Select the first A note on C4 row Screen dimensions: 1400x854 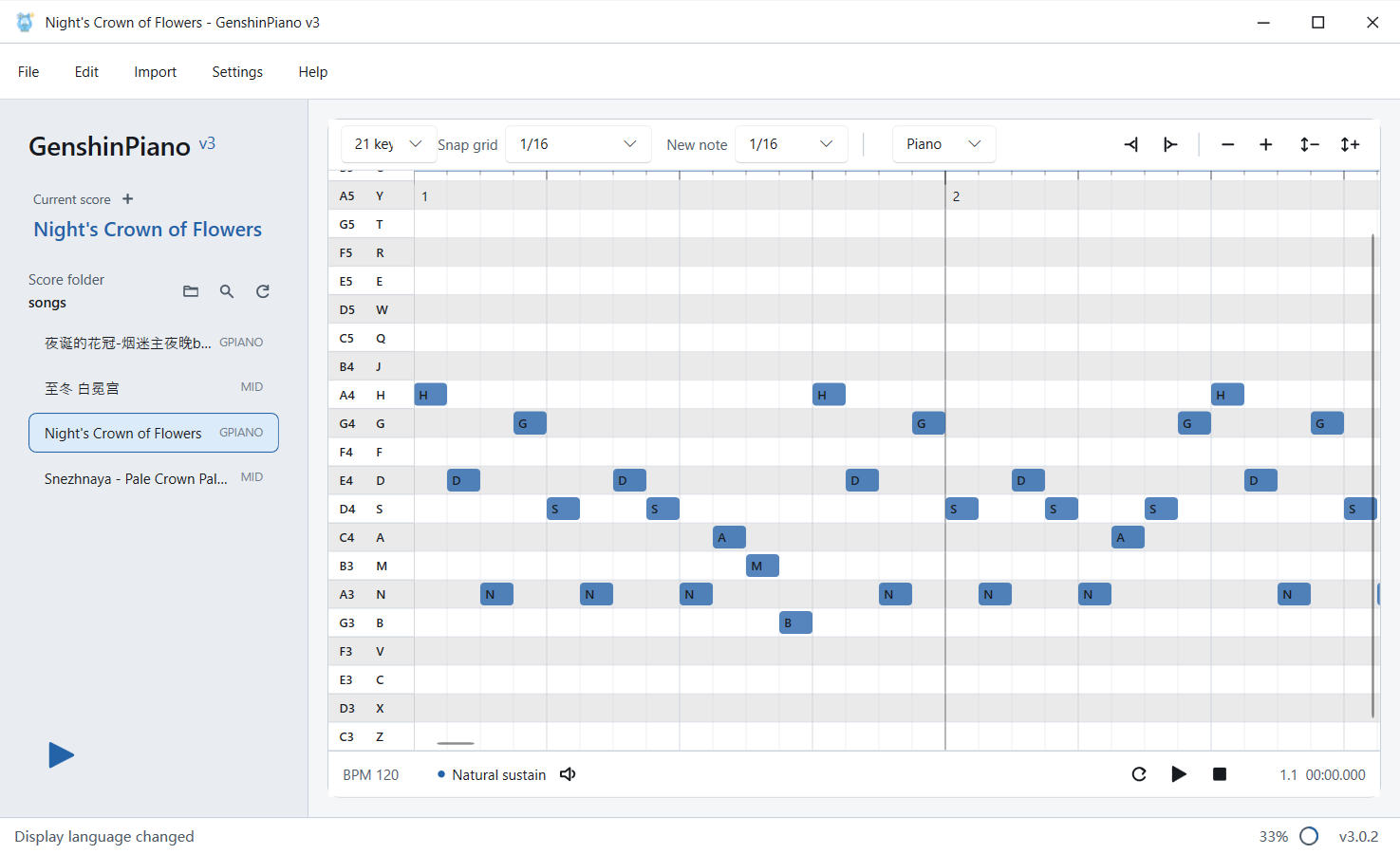click(729, 537)
